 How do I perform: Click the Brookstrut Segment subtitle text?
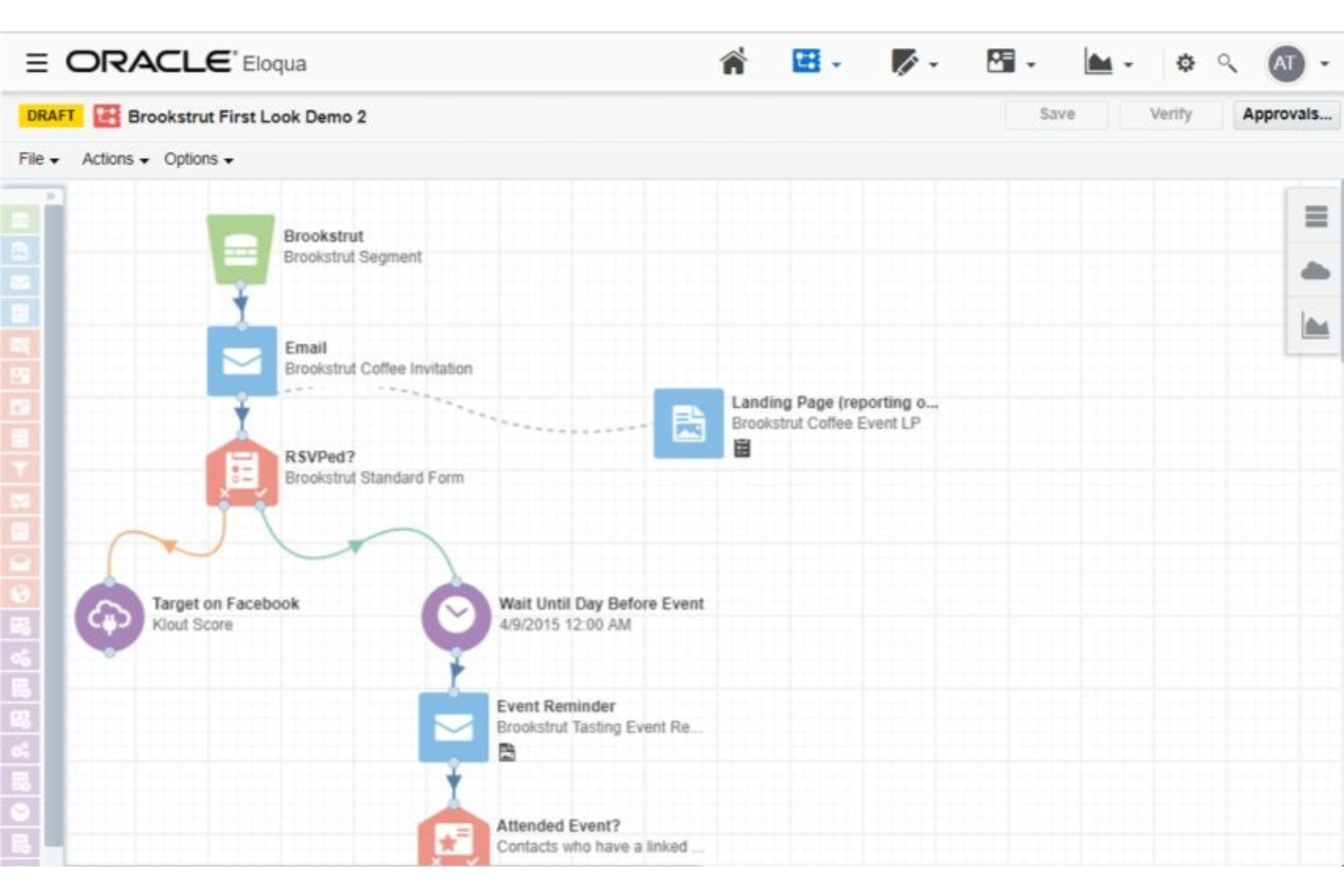(352, 257)
